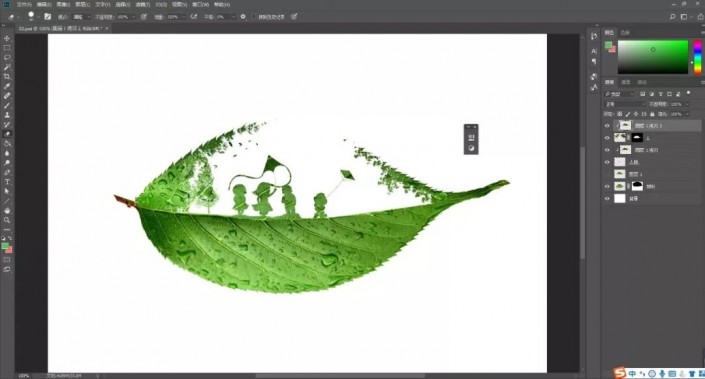Select the Rectangular Marquee tool
The width and height of the screenshot is (705, 379).
click(7, 48)
